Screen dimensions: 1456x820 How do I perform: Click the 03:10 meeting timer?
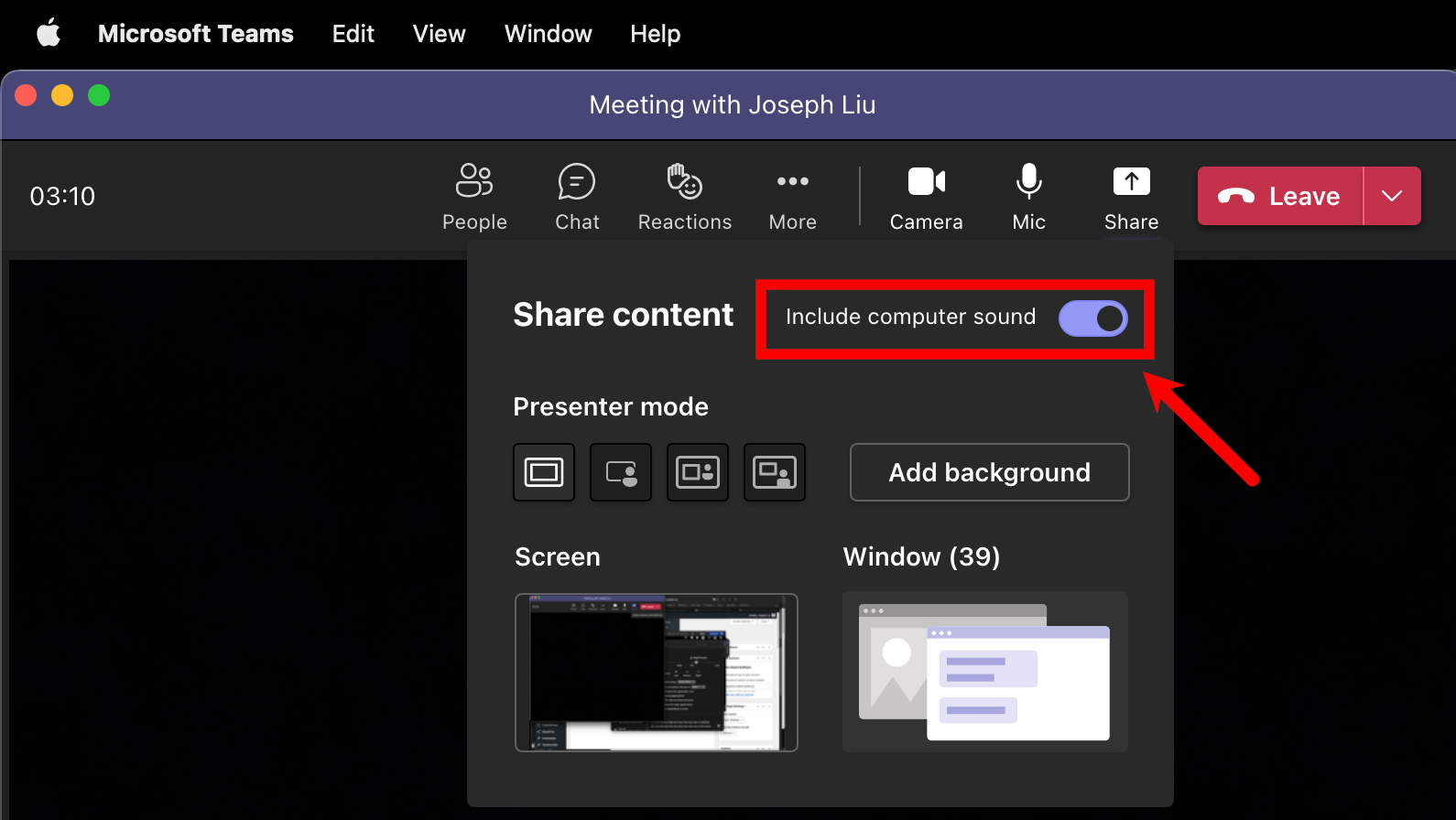click(x=62, y=196)
